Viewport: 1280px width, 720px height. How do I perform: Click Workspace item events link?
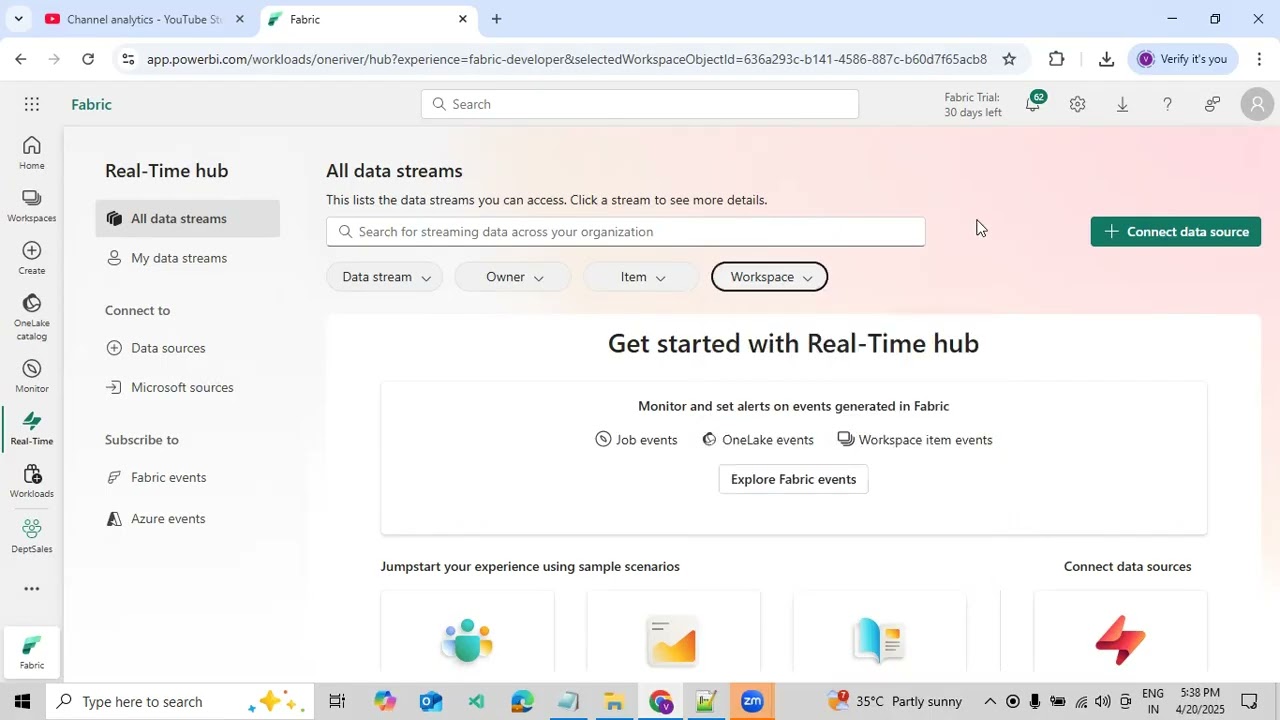(x=915, y=440)
